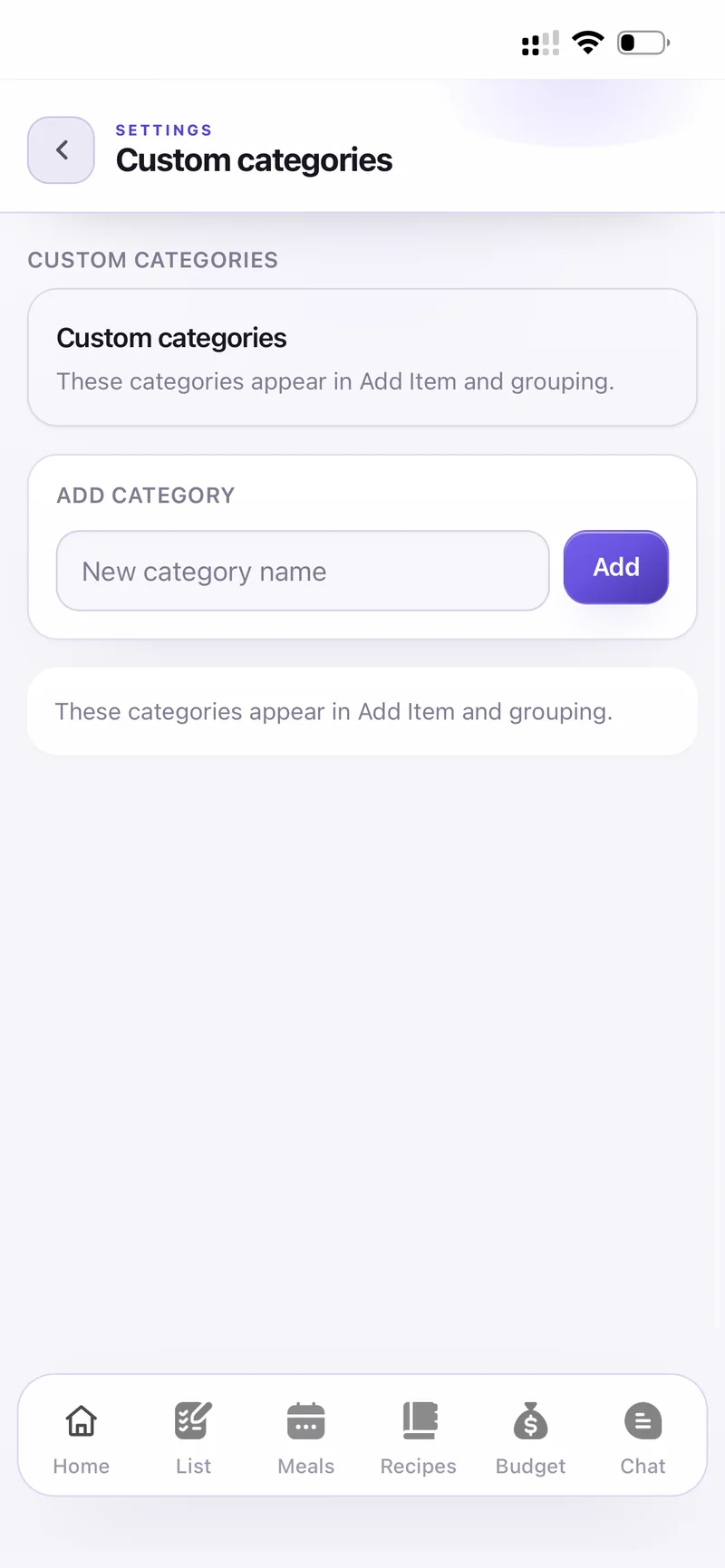Focus the New category name field
This screenshot has height=1568, width=725.
click(303, 571)
